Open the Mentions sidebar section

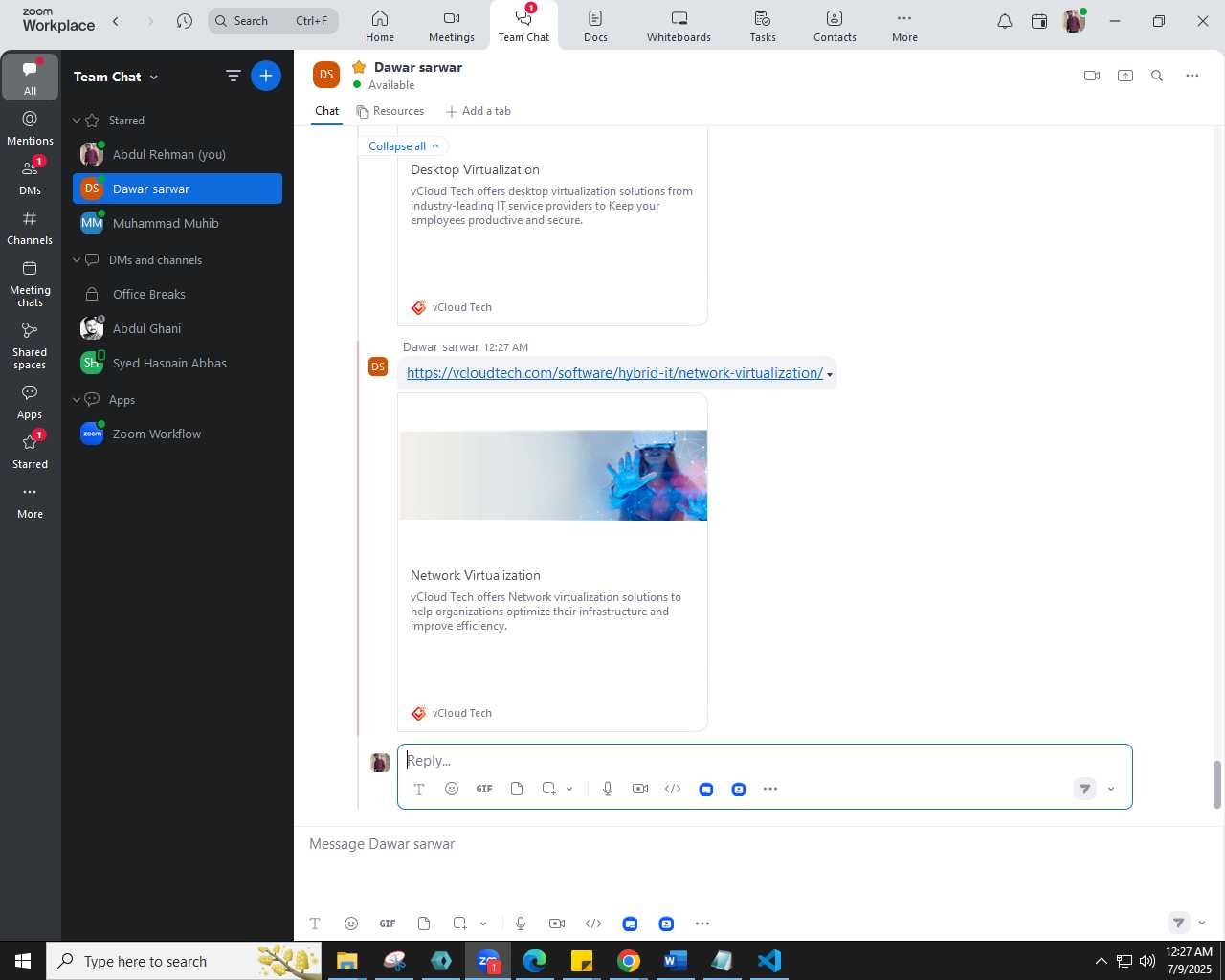[30, 127]
